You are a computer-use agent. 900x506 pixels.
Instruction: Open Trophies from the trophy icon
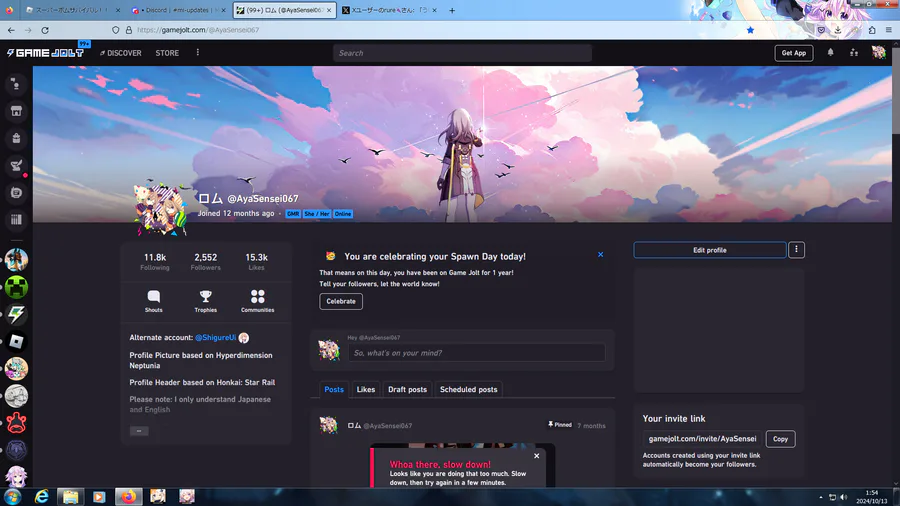click(205, 301)
